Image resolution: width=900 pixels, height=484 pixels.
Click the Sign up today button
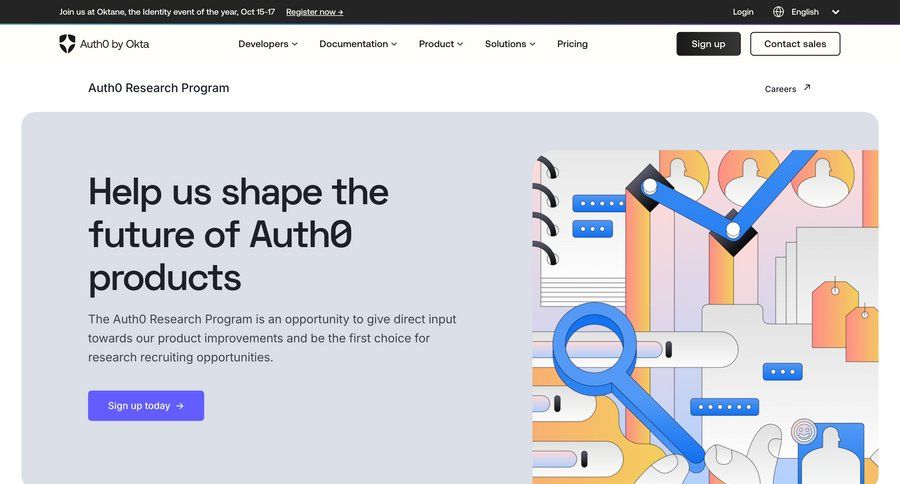[146, 405]
